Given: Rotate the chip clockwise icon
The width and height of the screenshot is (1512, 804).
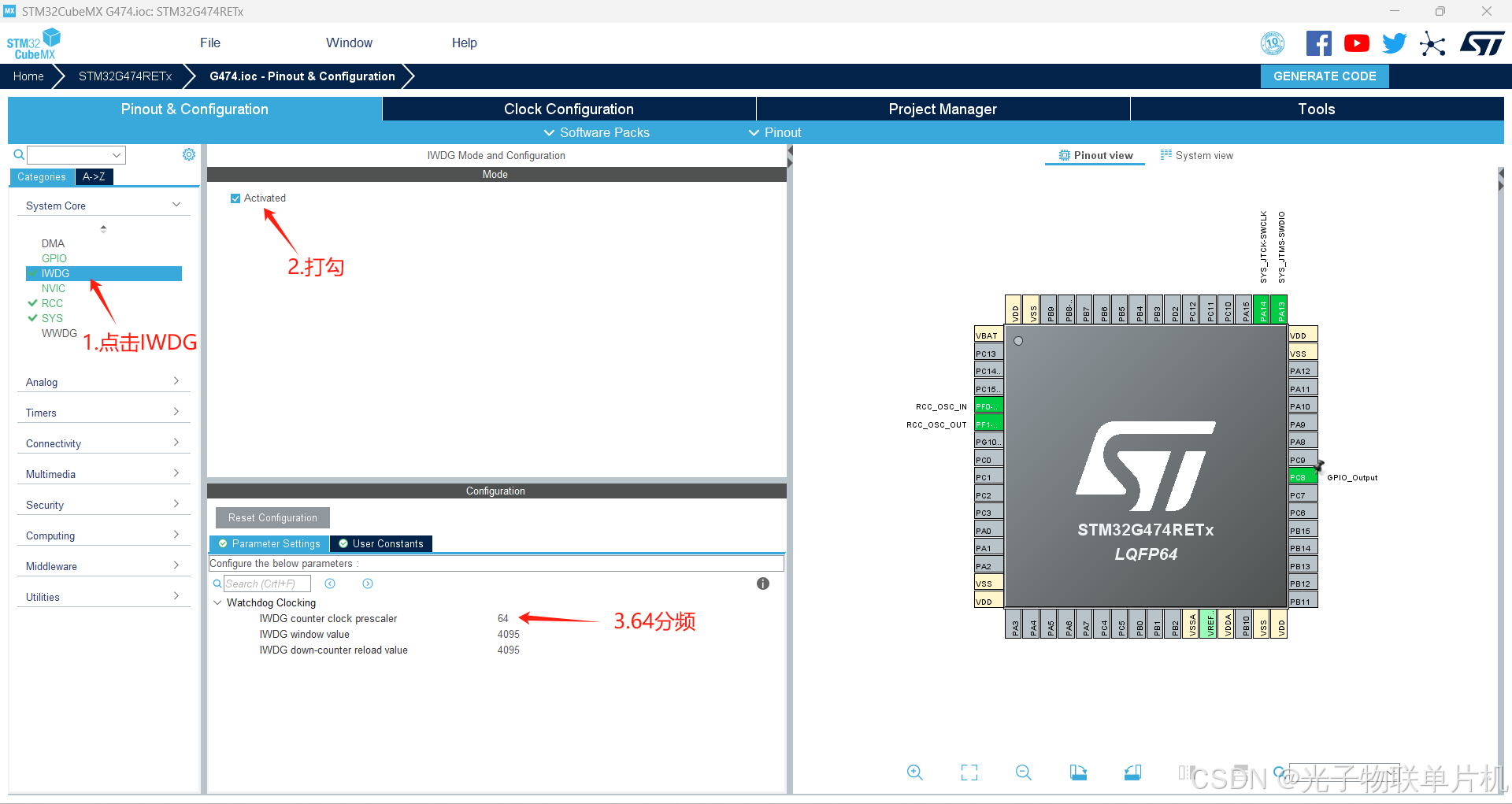Looking at the screenshot, I should coord(1078,773).
